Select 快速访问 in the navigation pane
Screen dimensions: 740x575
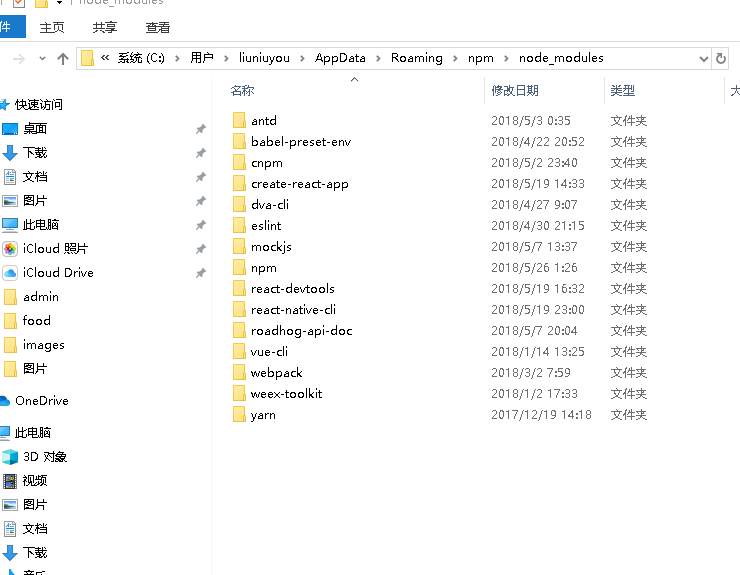pos(39,104)
